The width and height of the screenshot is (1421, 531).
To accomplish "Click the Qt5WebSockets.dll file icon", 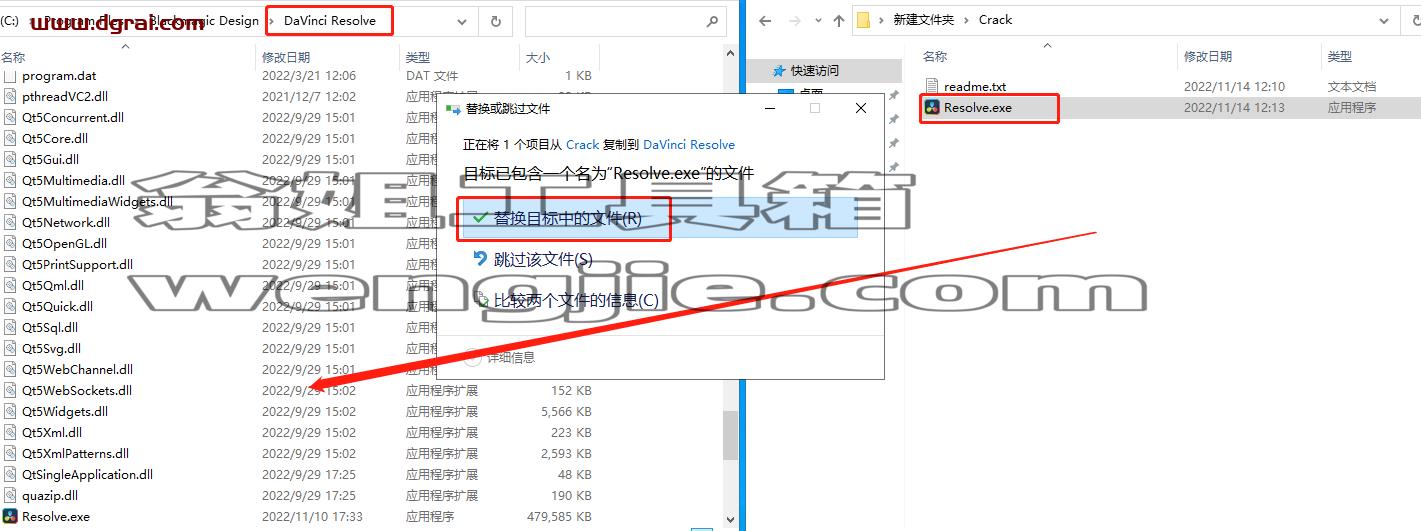I will point(10,391).
